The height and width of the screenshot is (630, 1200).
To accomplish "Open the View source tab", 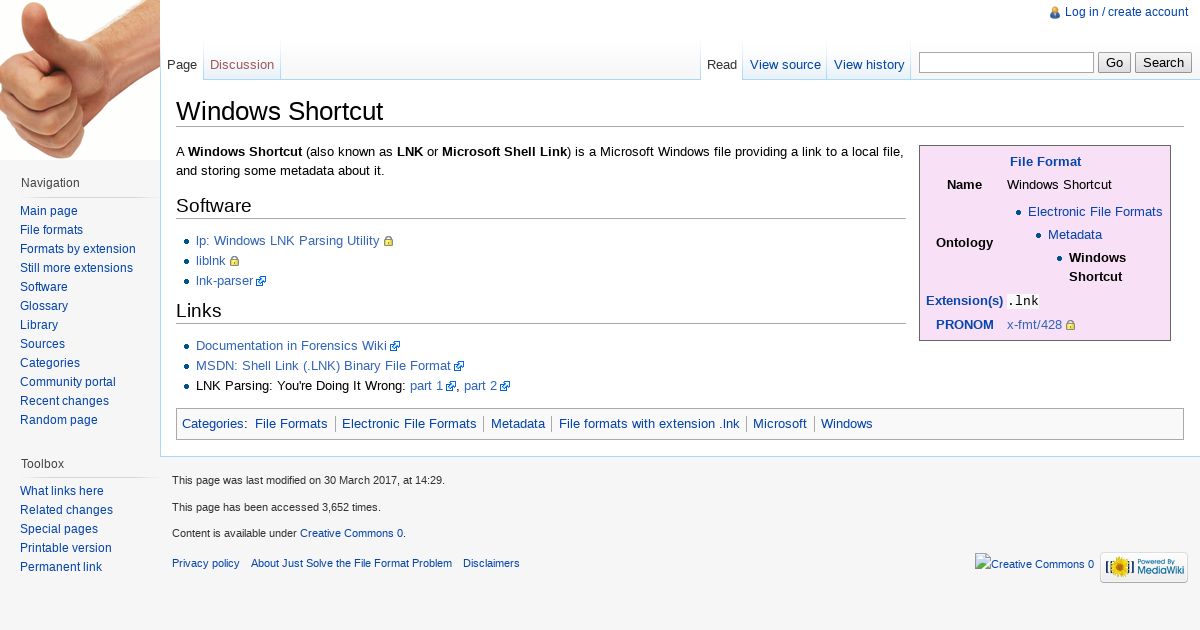I will click(x=785, y=64).
